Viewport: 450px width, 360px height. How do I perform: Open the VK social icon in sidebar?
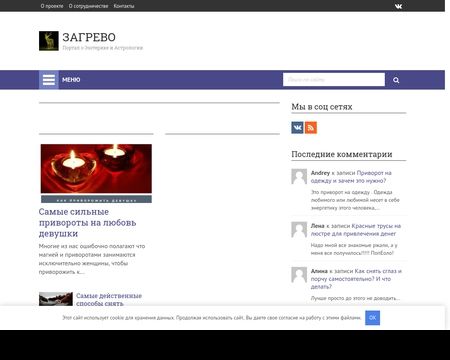tap(297, 128)
